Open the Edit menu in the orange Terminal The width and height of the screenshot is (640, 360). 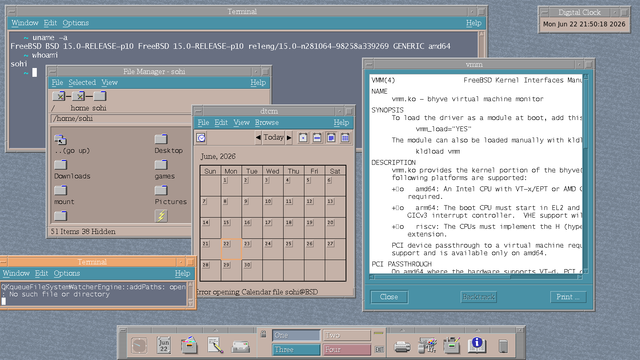click(x=41, y=273)
